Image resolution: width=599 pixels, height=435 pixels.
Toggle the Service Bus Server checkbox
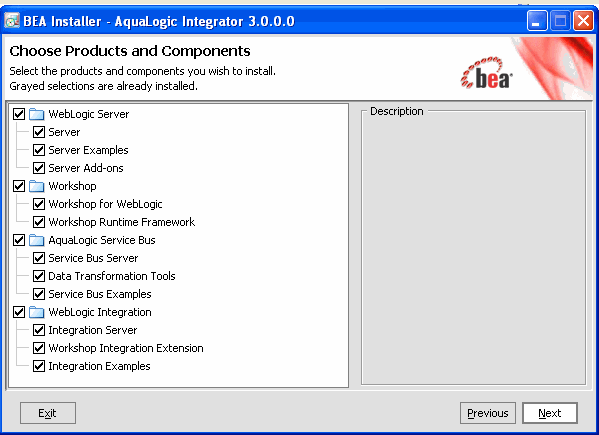tap(39, 258)
